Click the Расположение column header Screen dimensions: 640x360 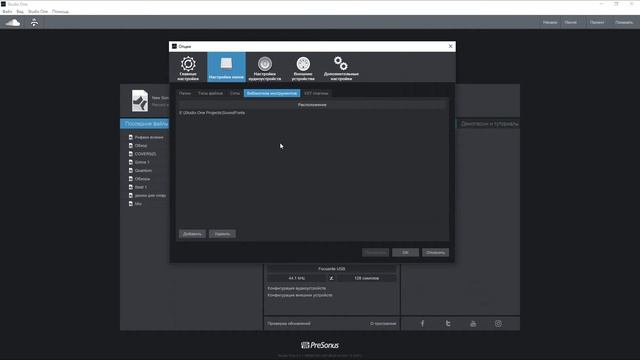(312, 105)
